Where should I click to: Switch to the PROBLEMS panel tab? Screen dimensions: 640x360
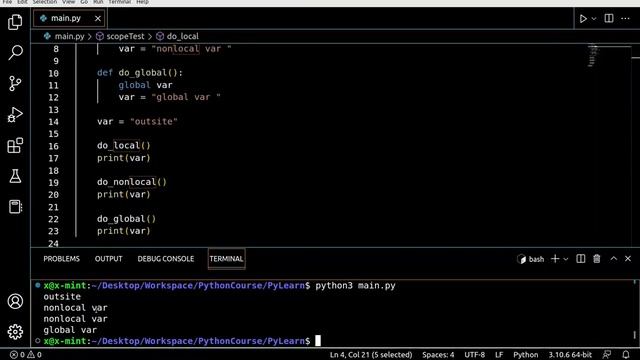(x=62, y=259)
